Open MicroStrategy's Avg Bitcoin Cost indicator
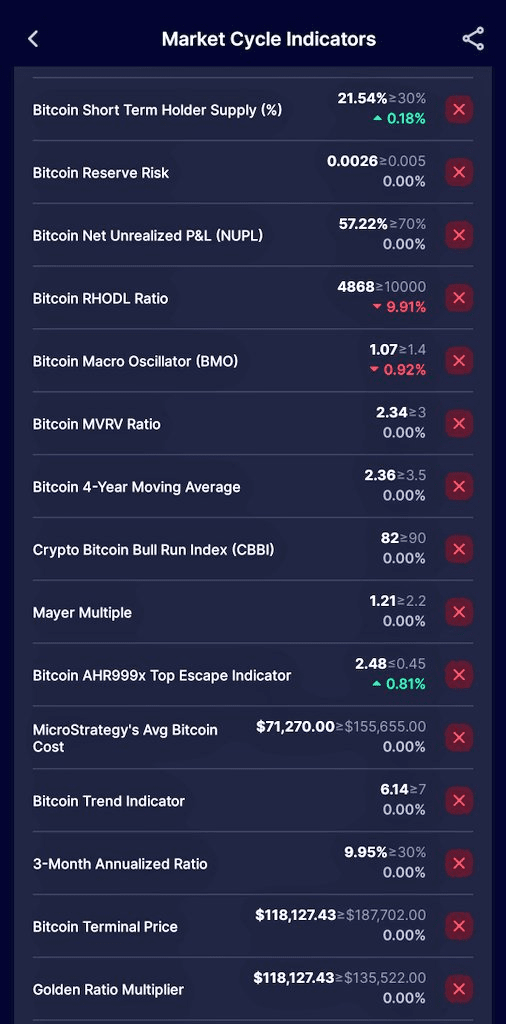Viewport: 506px width, 1024px height. pyautogui.click(x=253, y=737)
